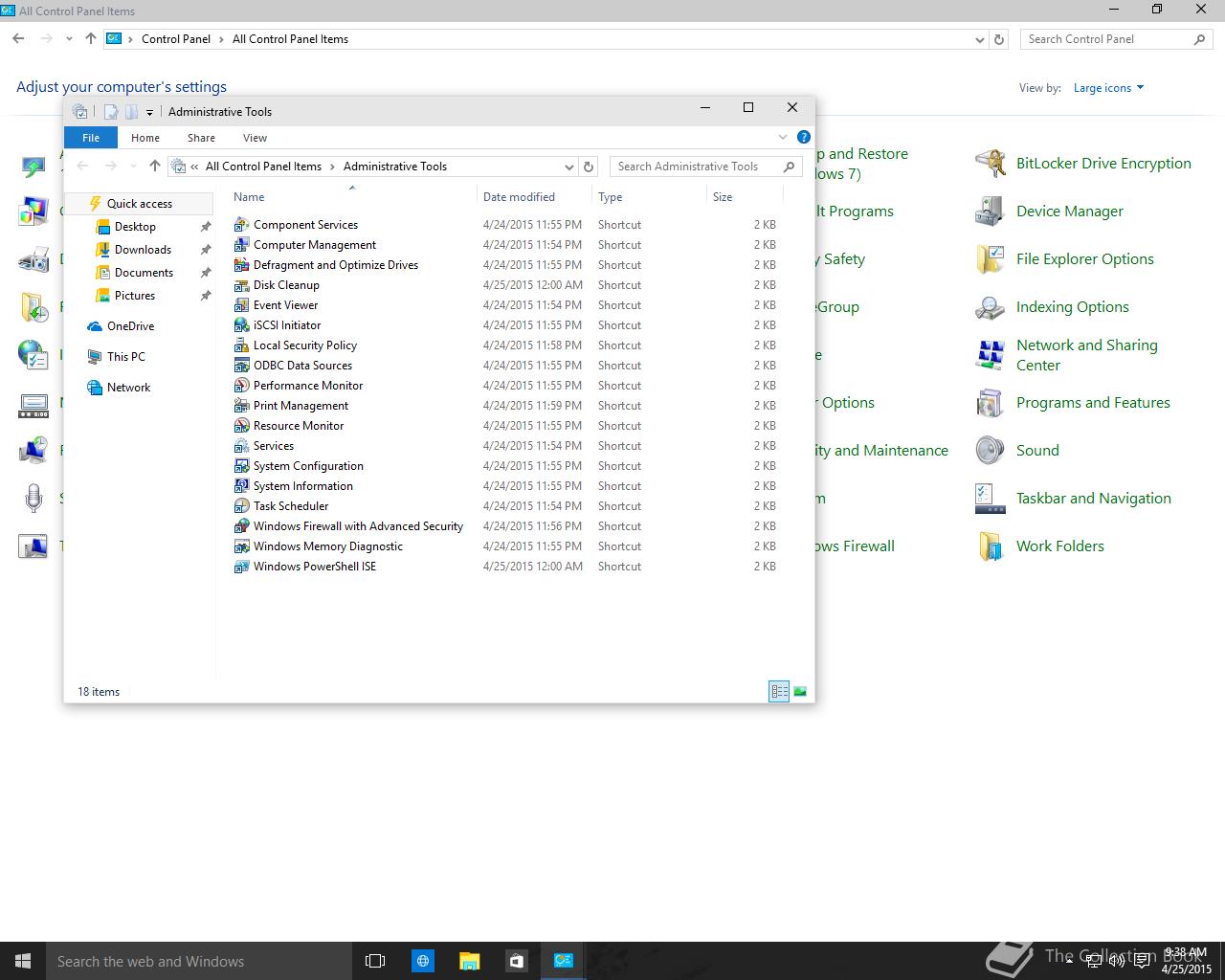
Task: Select Network in navigation pane
Action: [128, 388]
